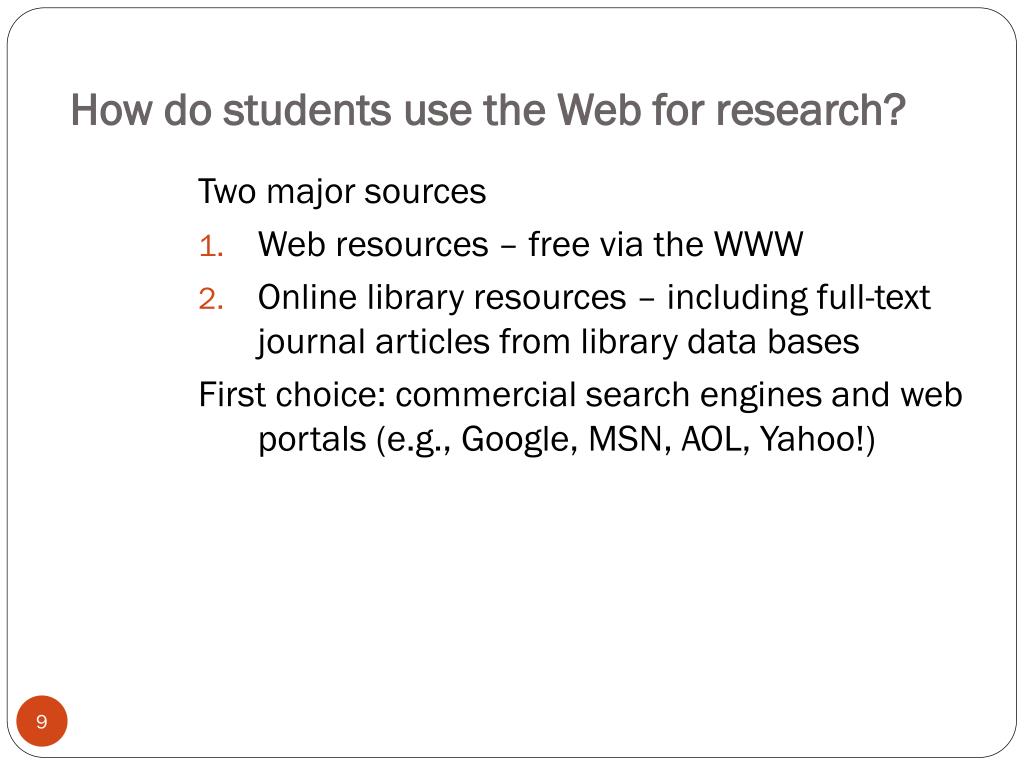
Task: Click the word 'Yahoo!' in the examples
Action: pos(812,439)
